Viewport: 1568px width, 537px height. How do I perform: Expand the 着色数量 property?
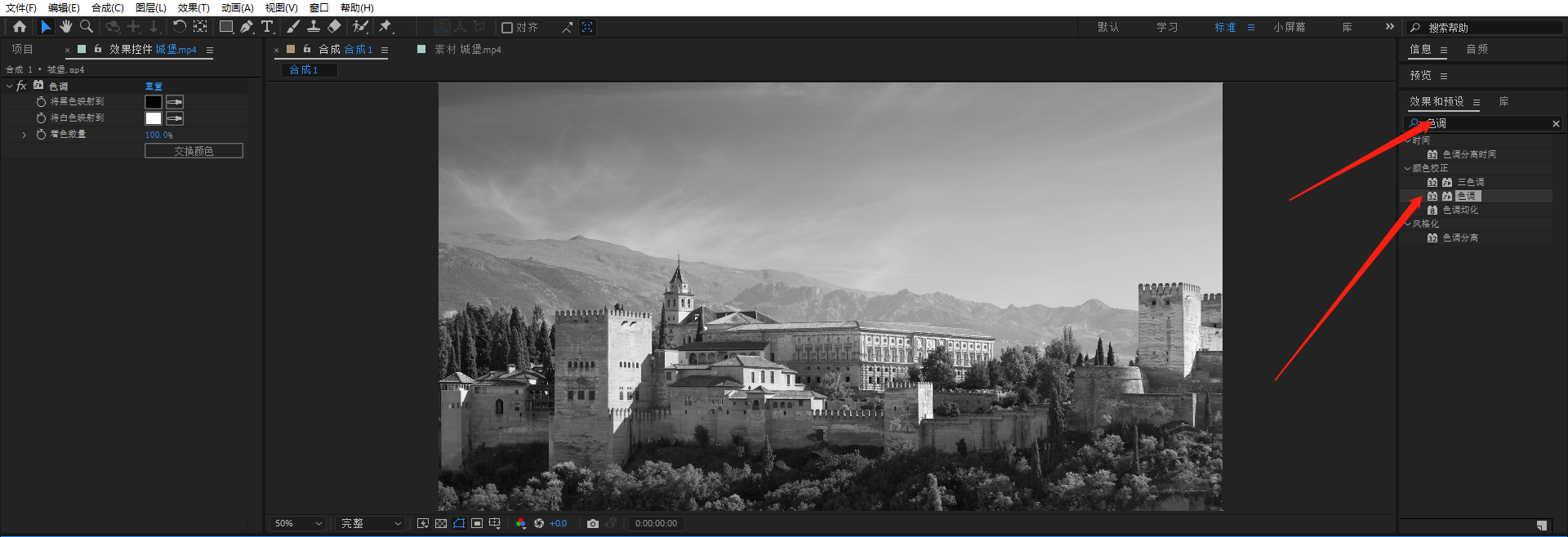click(24, 135)
